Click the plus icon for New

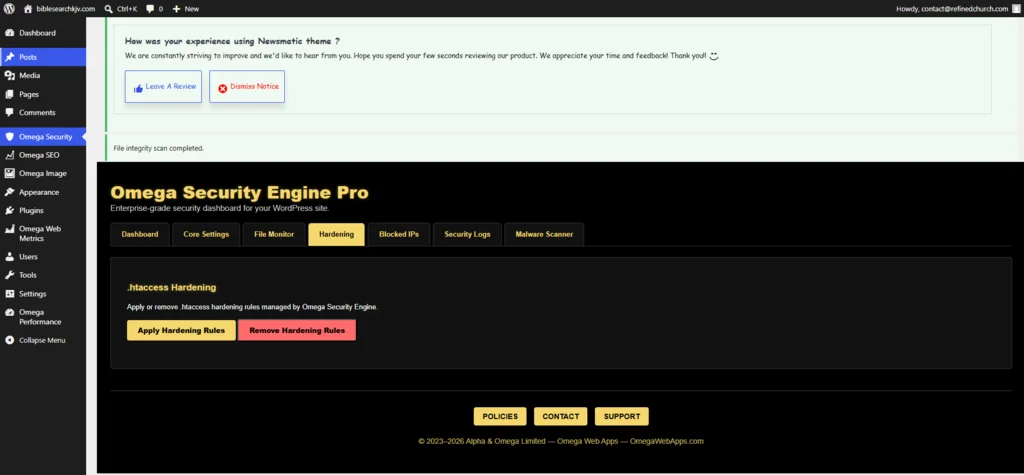point(176,8)
